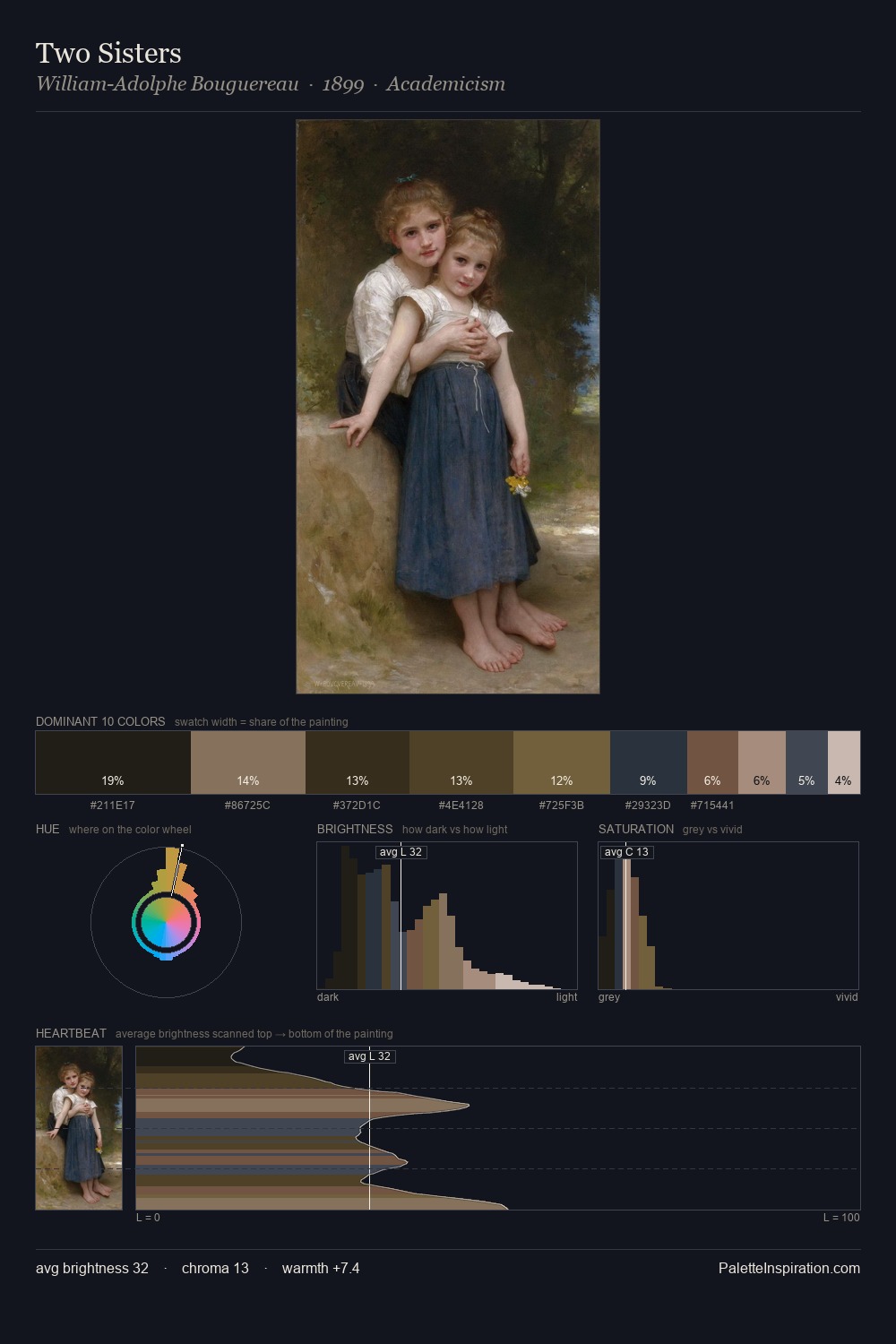Select the 19% darkest swatch #211E17
The height and width of the screenshot is (1344, 896).
click(113, 762)
